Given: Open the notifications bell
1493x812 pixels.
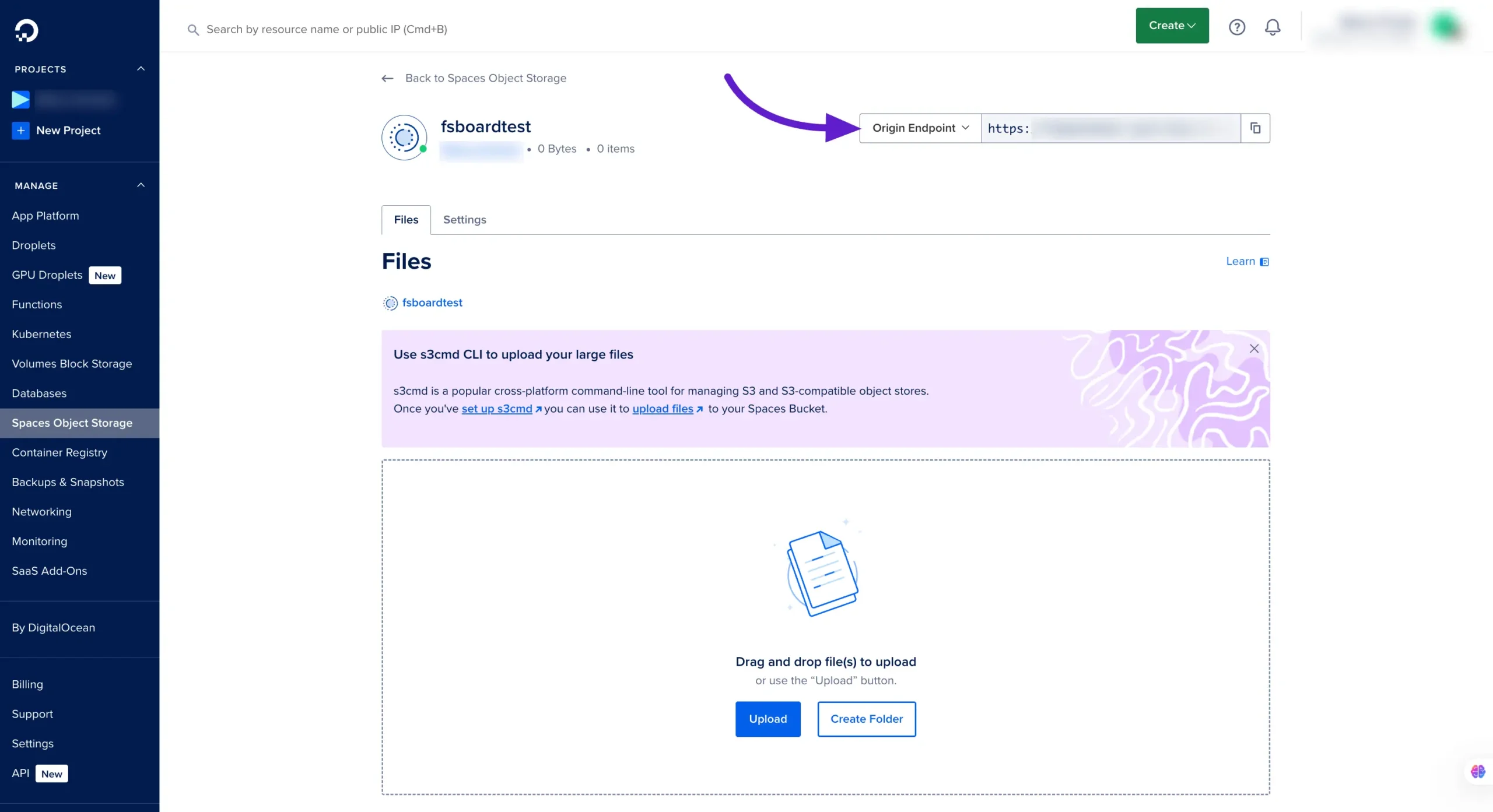Looking at the screenshot, I should pyautogui.click(x=1273, y=27).
